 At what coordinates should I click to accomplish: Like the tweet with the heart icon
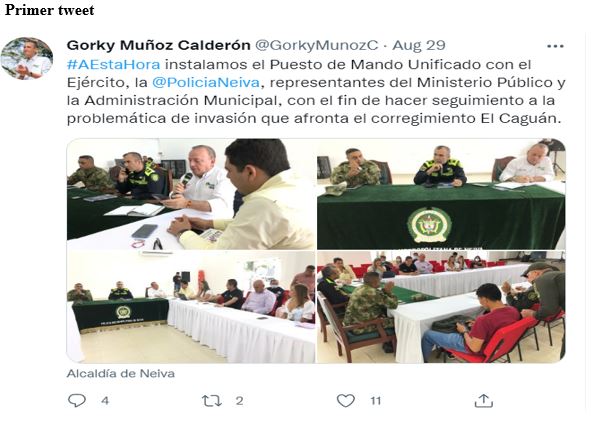tap(346, 400)
